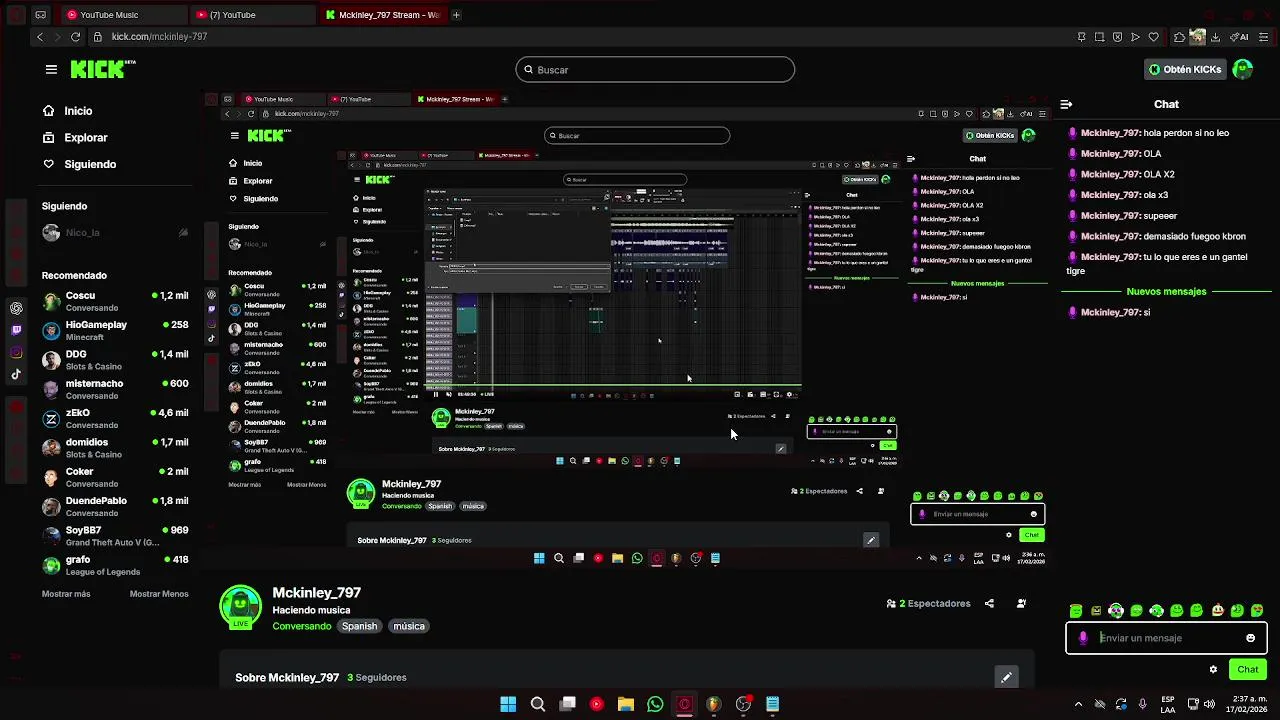Open followed channel Nico_la

tap(115, 232)
